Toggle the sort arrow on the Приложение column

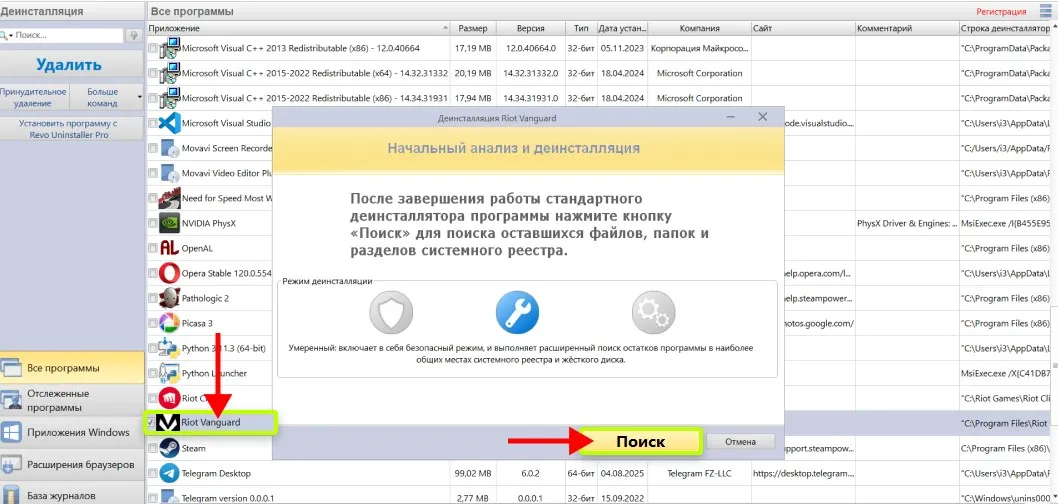click(445, 28)
